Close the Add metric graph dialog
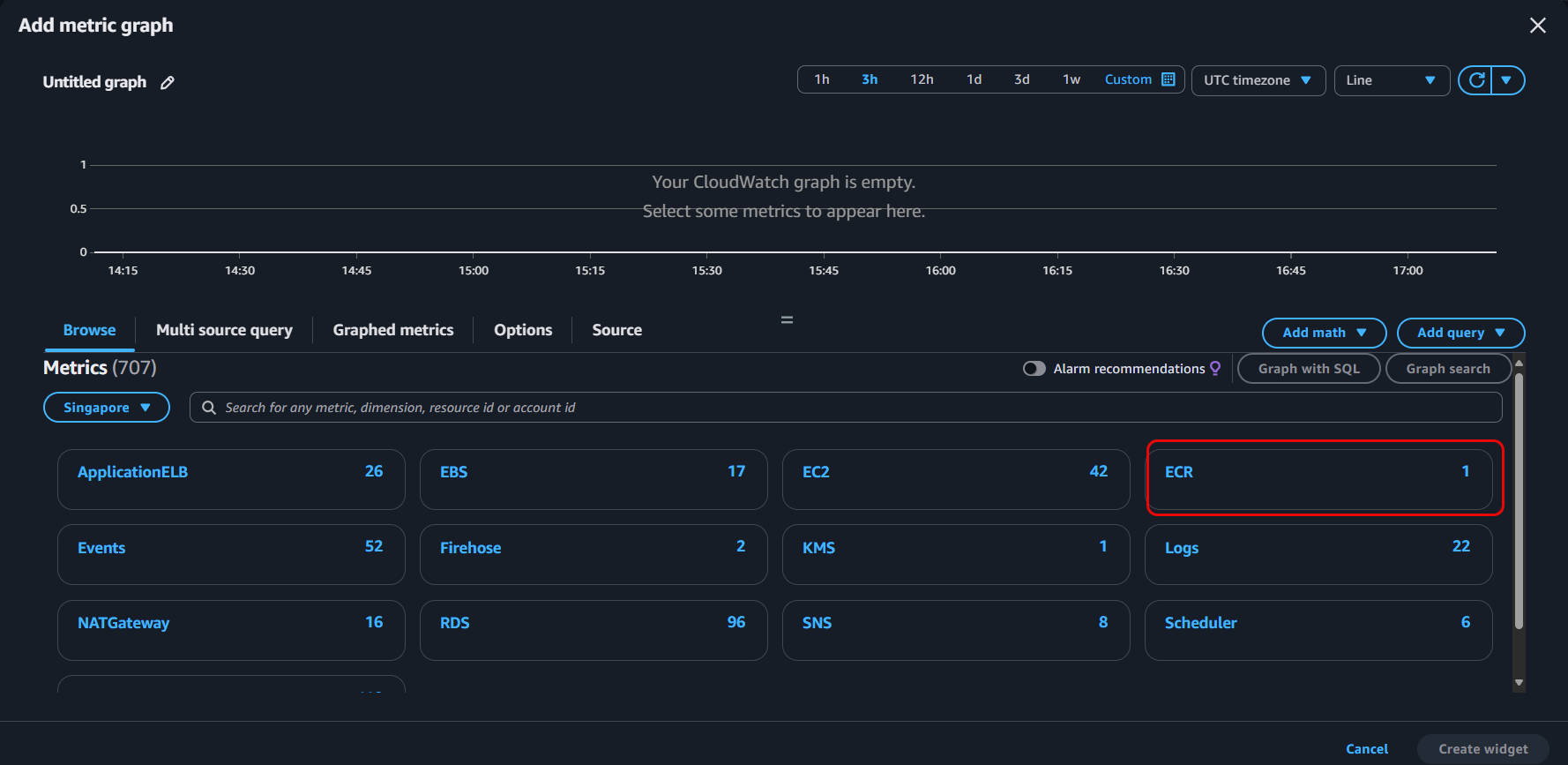1568x765 pixels. point(1538,26)
